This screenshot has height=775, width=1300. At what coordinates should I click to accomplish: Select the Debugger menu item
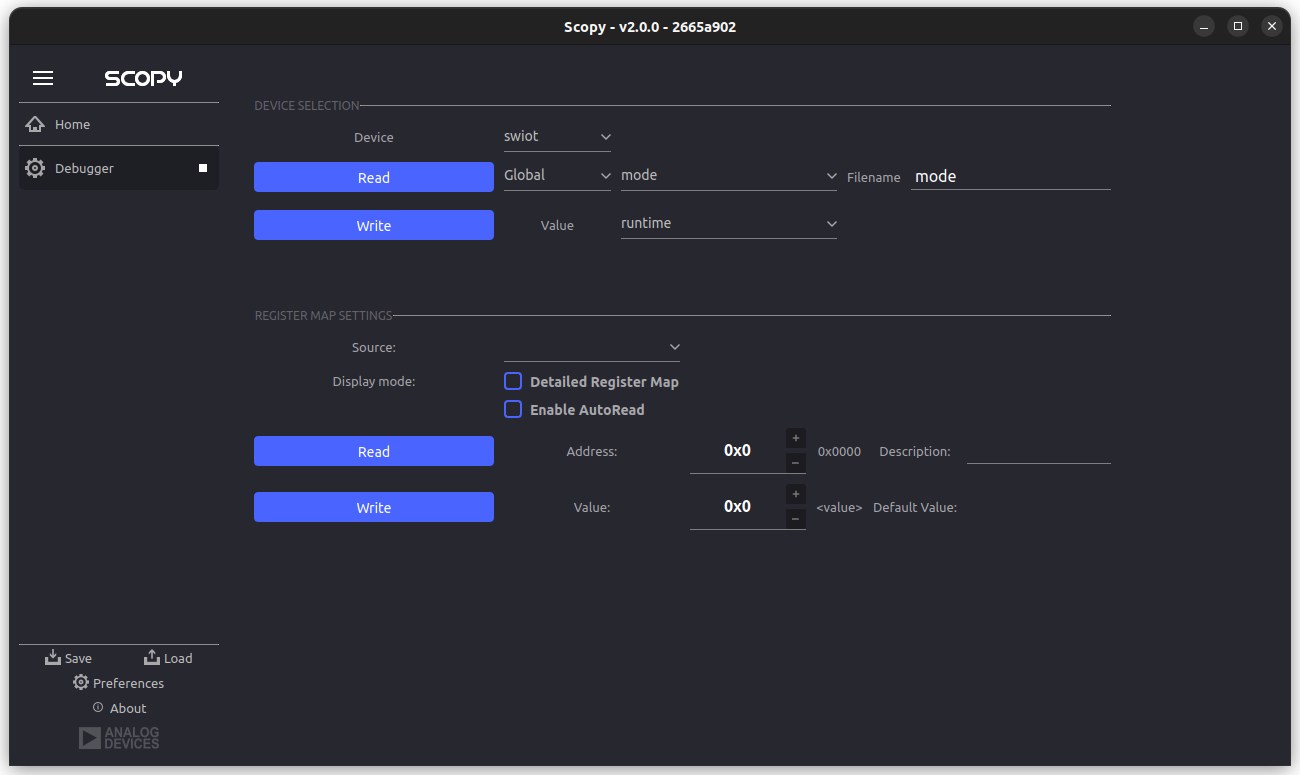click(119, 168)
